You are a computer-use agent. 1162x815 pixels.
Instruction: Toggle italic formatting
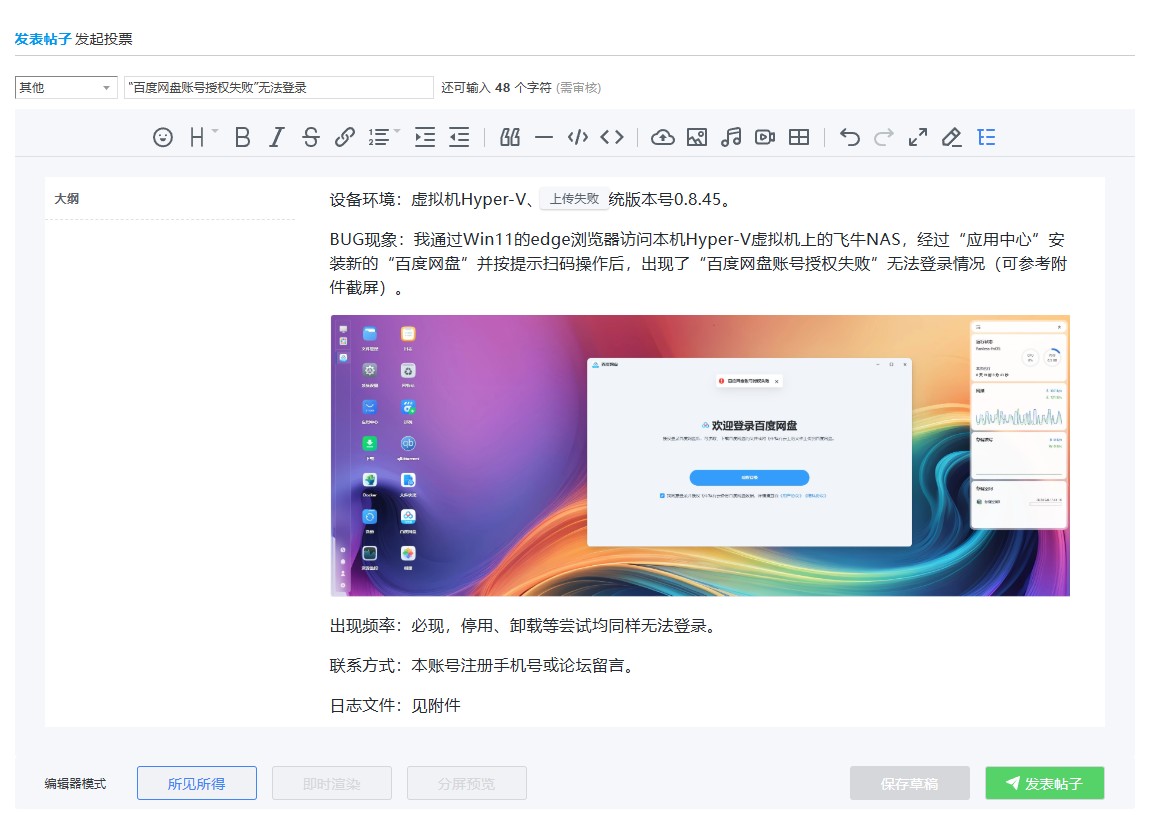pyautogui.click(x=276, y=137)
